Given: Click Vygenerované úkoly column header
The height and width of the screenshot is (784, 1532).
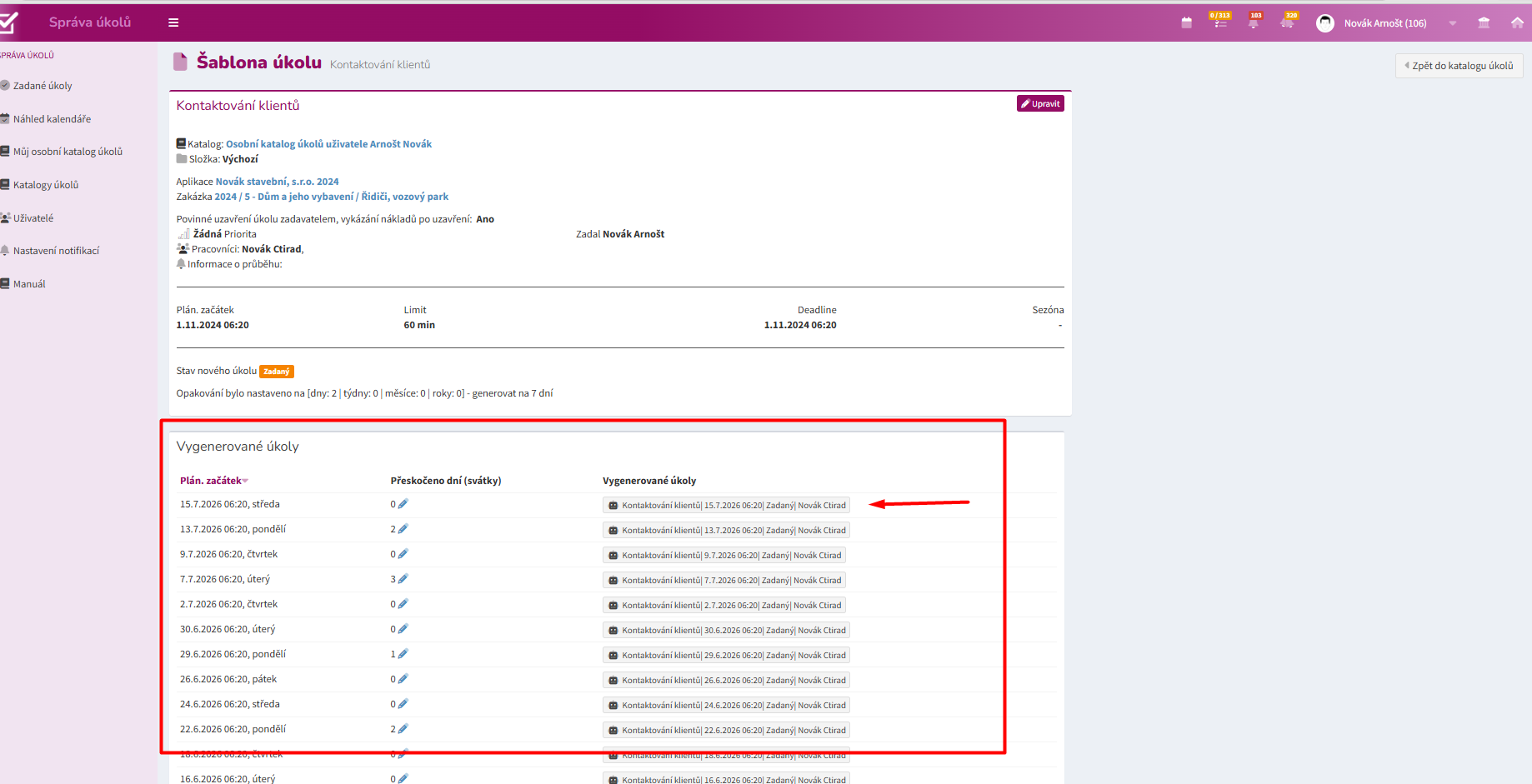Looking at the screenshot, I should pos(649,481).
